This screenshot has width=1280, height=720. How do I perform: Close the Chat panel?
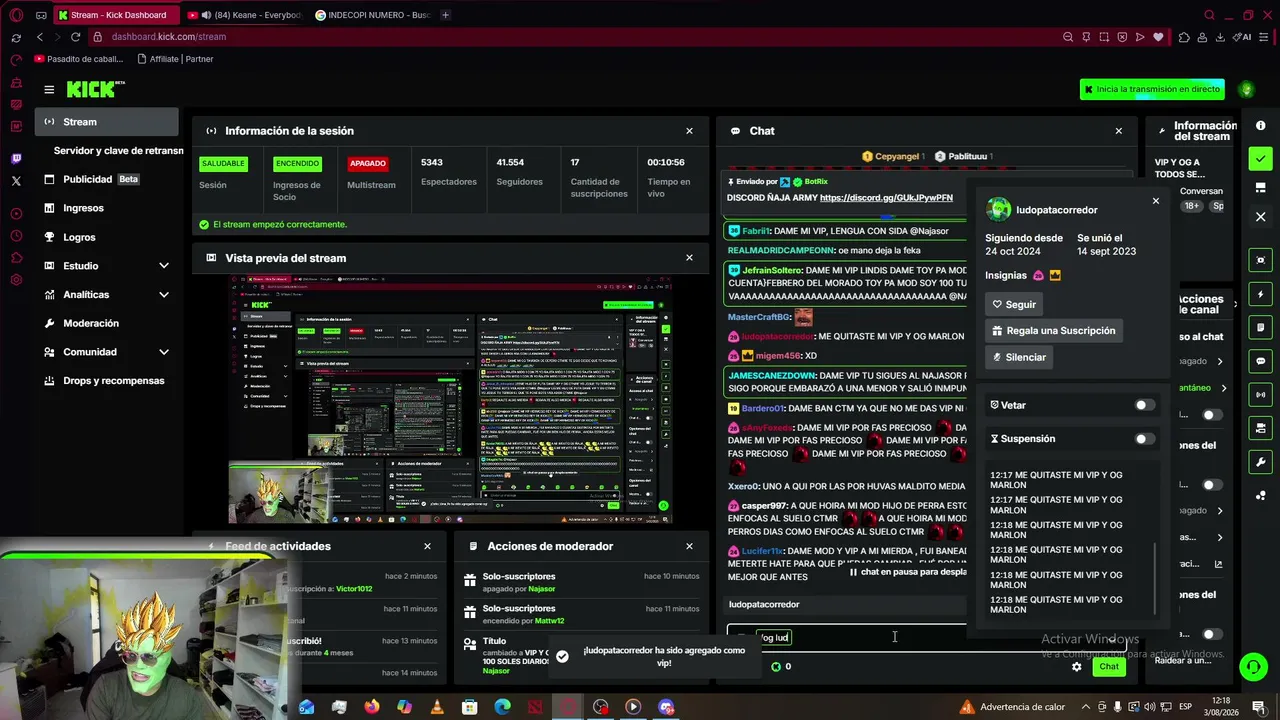click(1118, 131)
